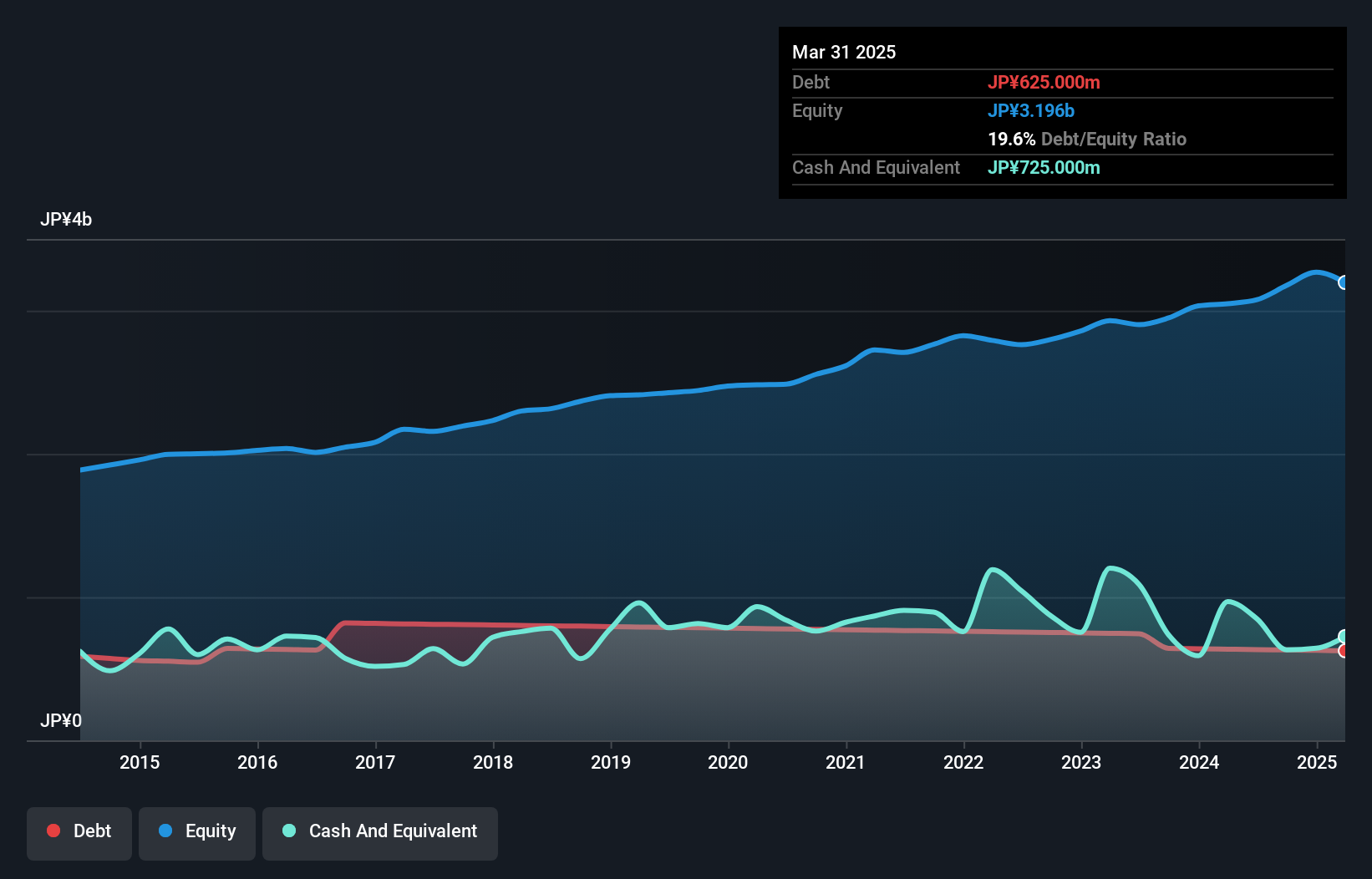Click the blue Equity endpoint marker
Screen dimensions: 1372x879
[1344, 283]
